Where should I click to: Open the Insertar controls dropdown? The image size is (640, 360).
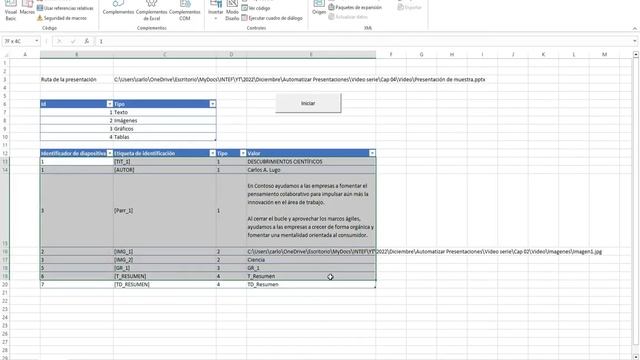pos(216,11)
